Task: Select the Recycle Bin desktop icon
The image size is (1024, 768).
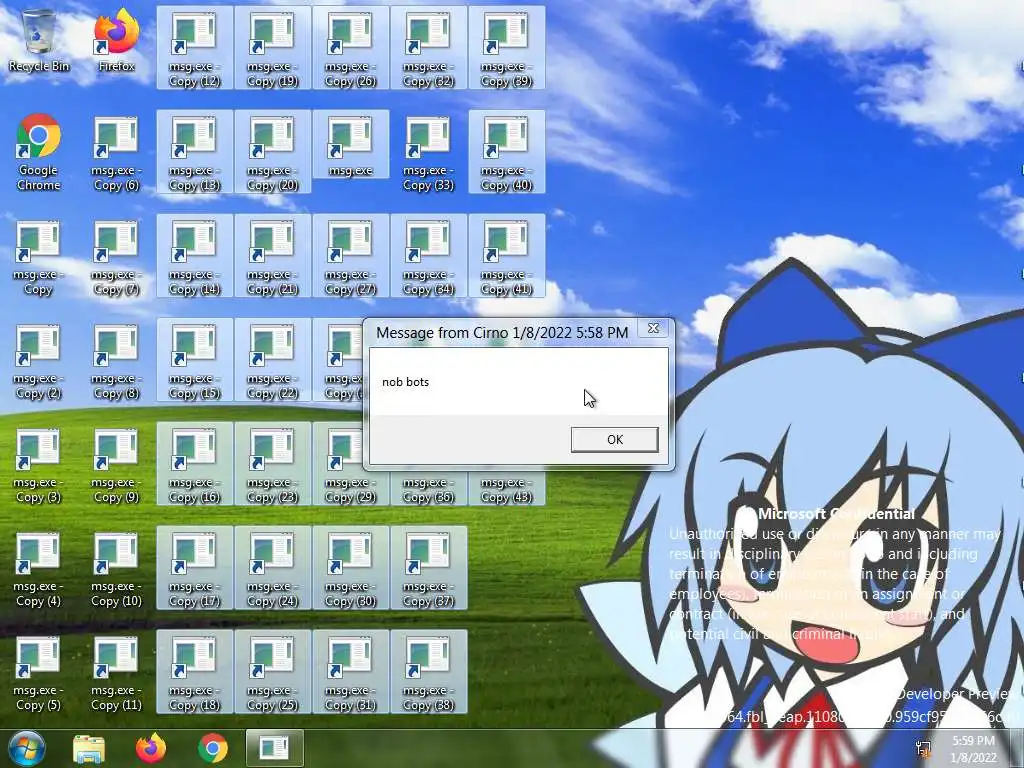Action: (x=39, y=40)
